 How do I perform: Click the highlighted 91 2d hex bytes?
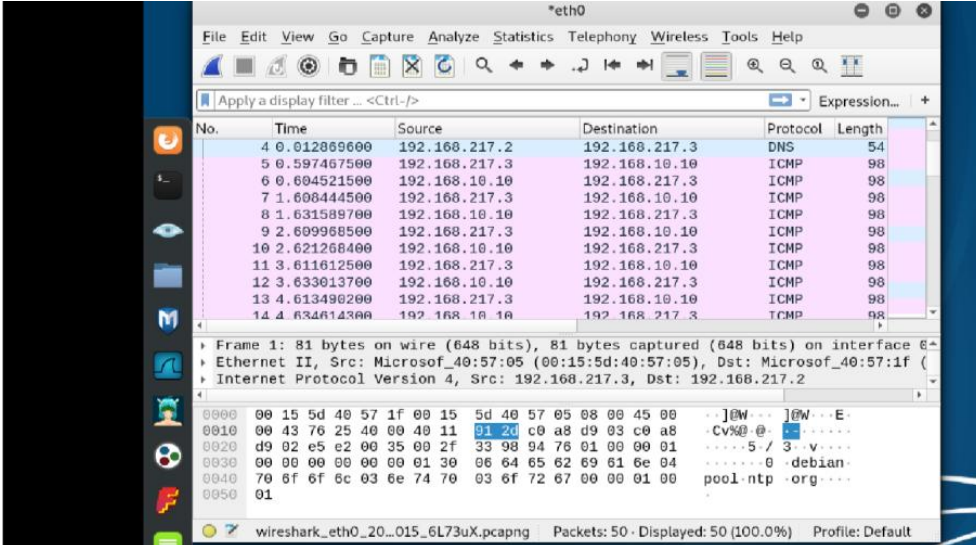(494, 431)
